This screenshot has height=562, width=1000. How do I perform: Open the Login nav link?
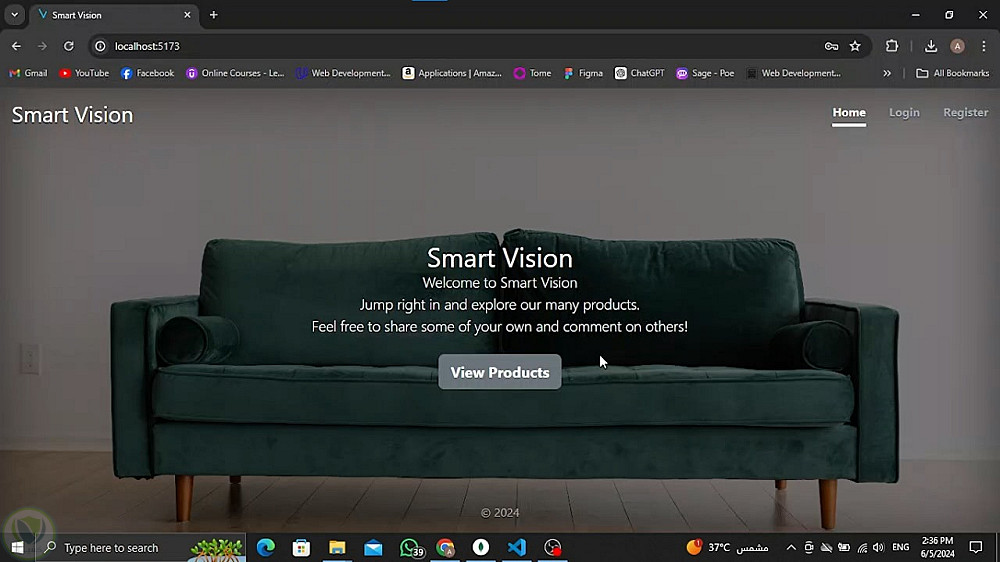pyautogui.click(x=904, y=113)
